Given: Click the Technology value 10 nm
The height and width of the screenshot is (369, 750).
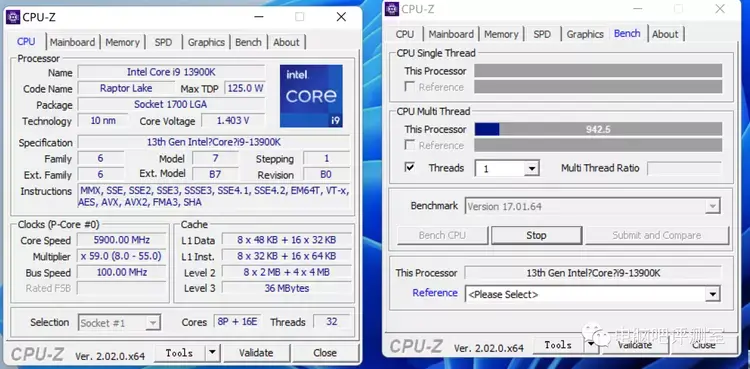Looking at the screenshot, I should pyautogui.click(x=103, y=121).
